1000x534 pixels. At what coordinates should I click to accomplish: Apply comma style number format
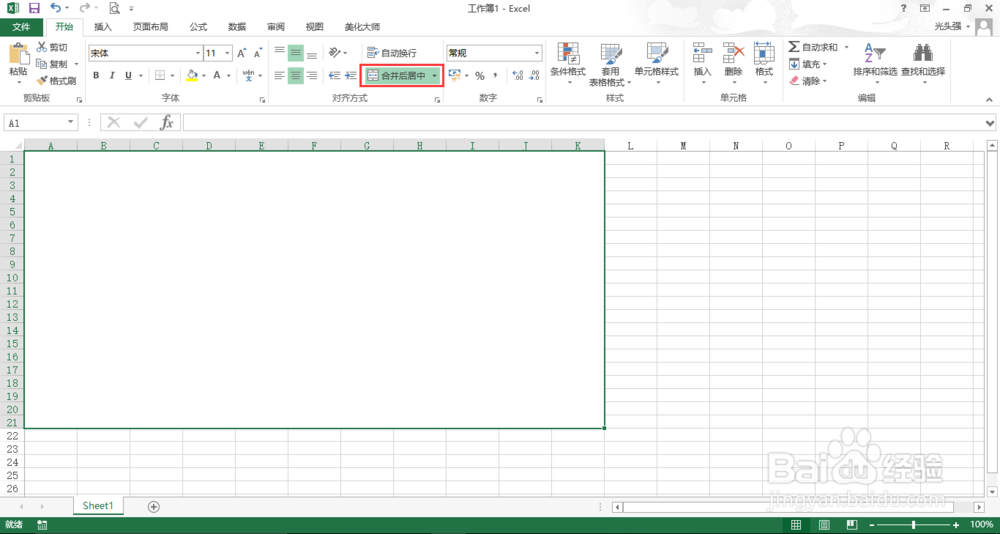[495, 75]
